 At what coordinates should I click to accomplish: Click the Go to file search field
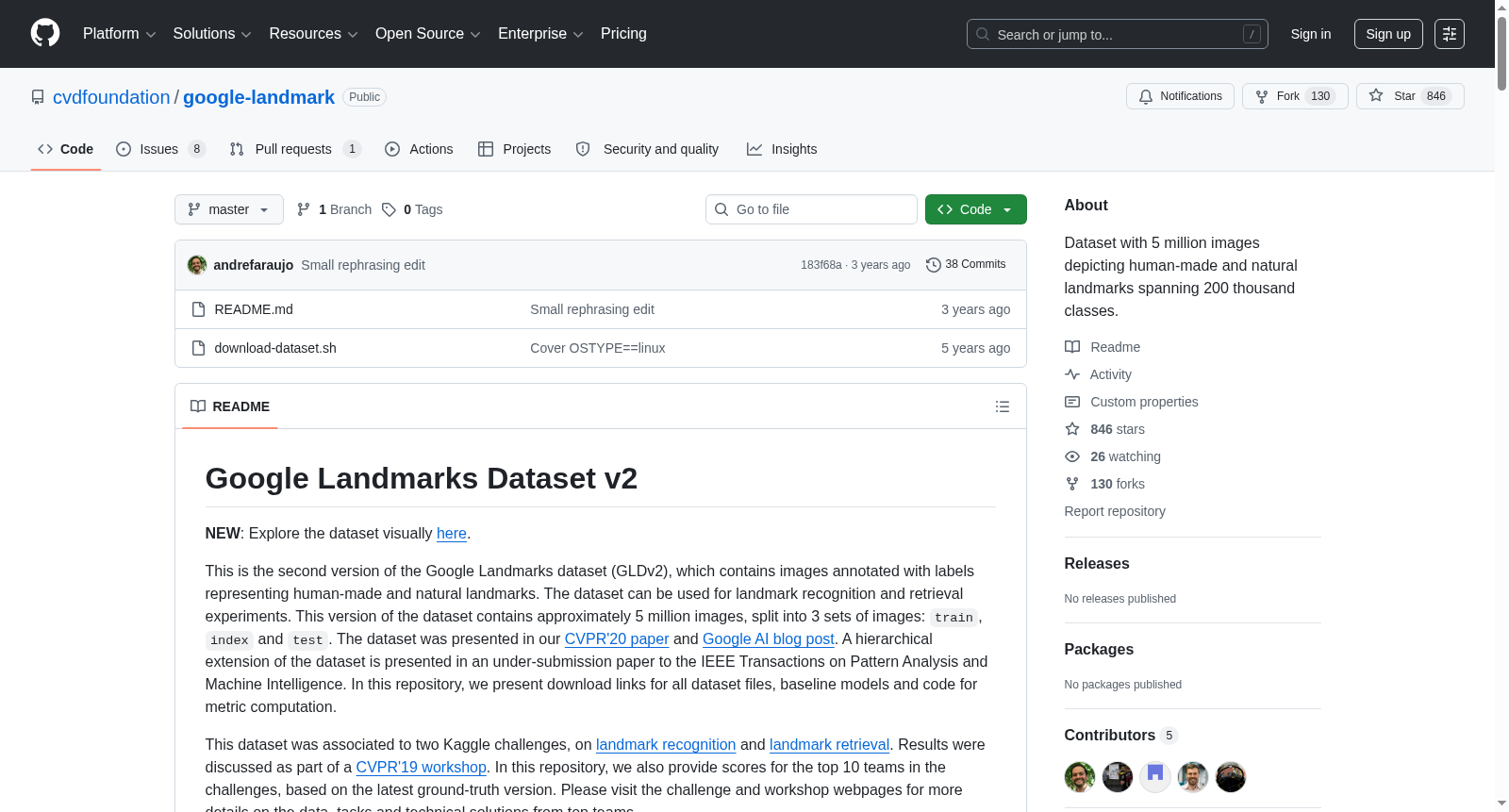click(x=811, y=209)
